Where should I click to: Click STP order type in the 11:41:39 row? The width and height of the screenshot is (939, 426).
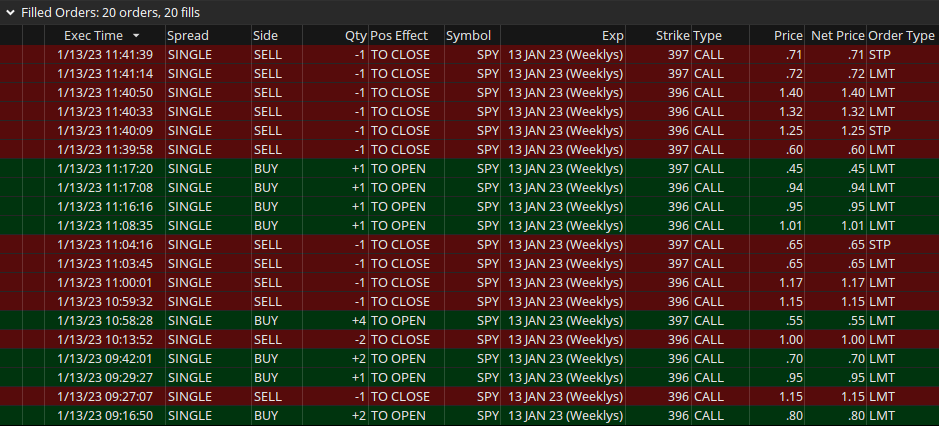(x=880, y=55)
